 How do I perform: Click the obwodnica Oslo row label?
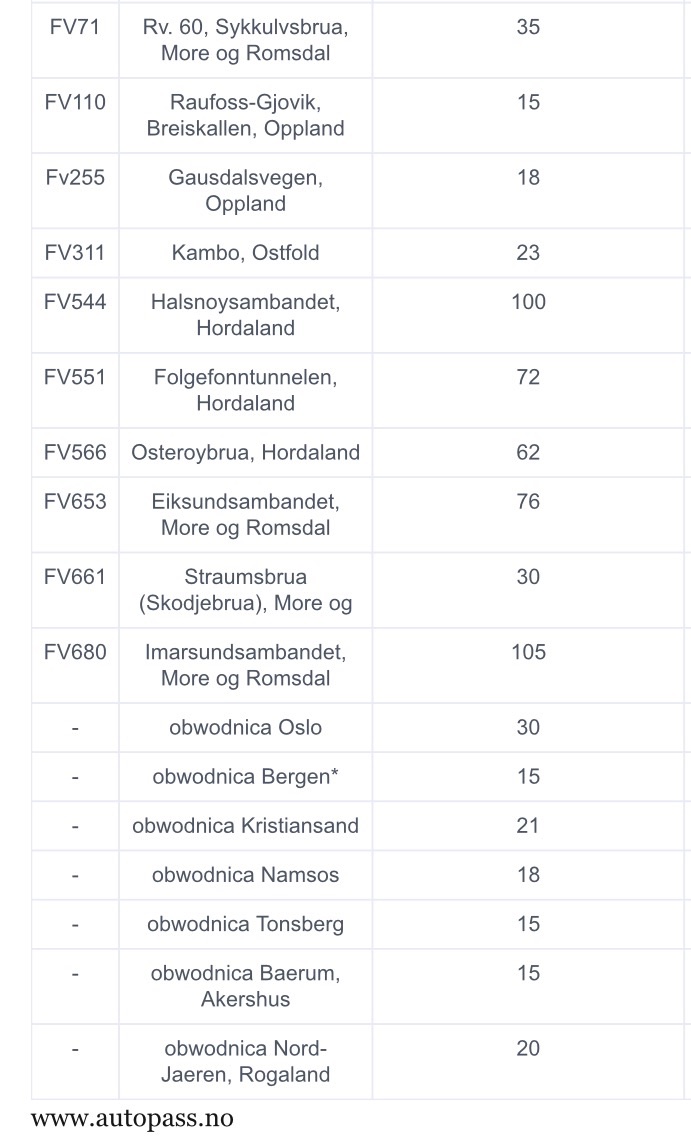click(x=246, y=727)
